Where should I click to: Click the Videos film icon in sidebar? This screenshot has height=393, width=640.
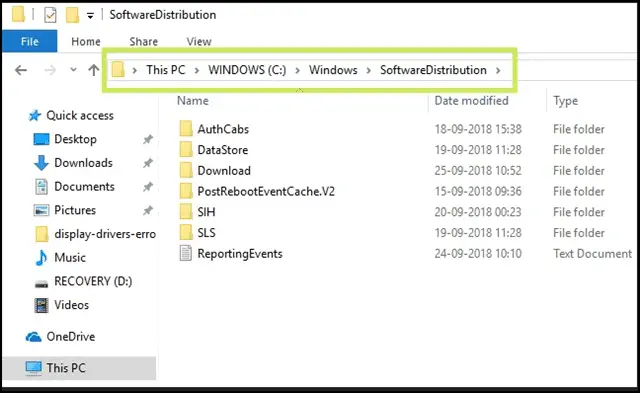pyautogui.click(x=41, y=305)
